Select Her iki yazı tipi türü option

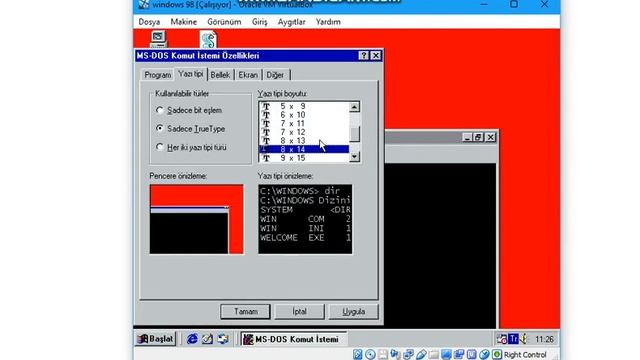coord(160,147)
